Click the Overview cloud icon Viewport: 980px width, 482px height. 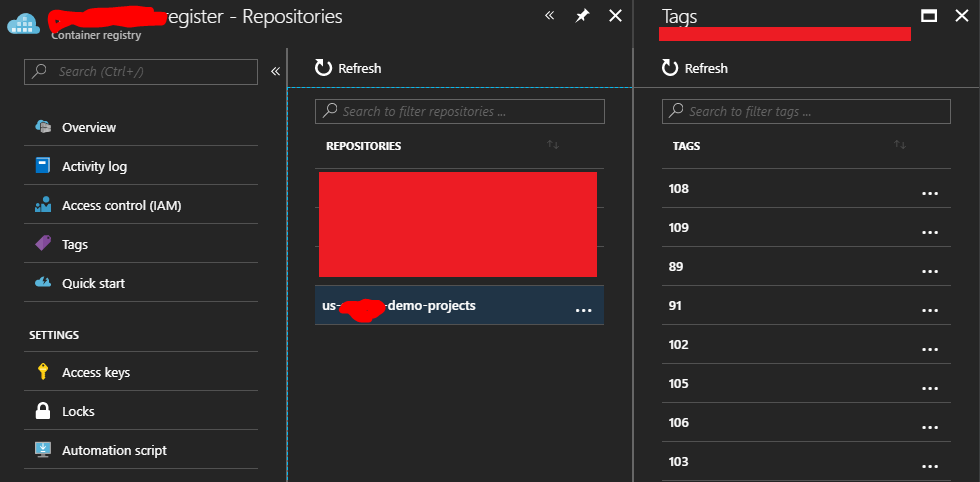[x=43, y=127]
